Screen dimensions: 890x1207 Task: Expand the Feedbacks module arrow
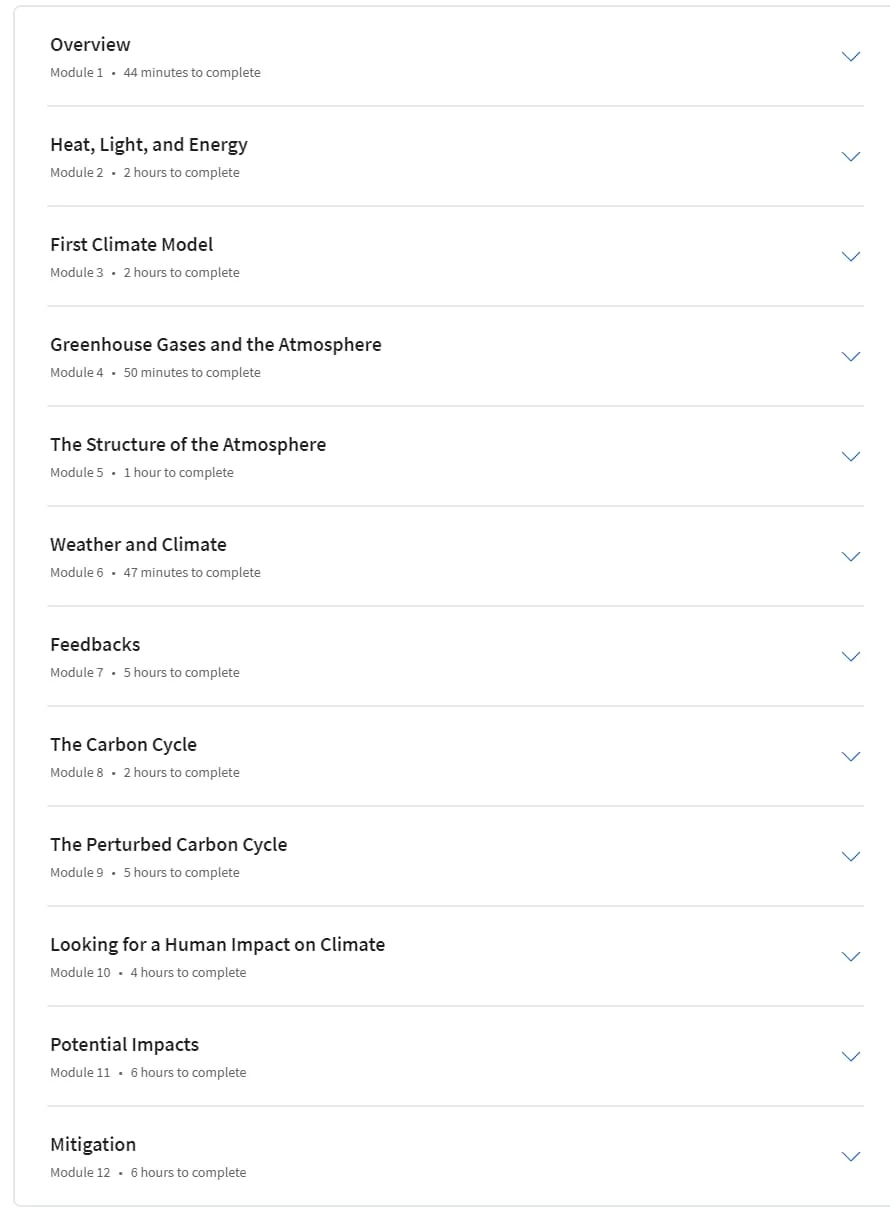(851, 657)
